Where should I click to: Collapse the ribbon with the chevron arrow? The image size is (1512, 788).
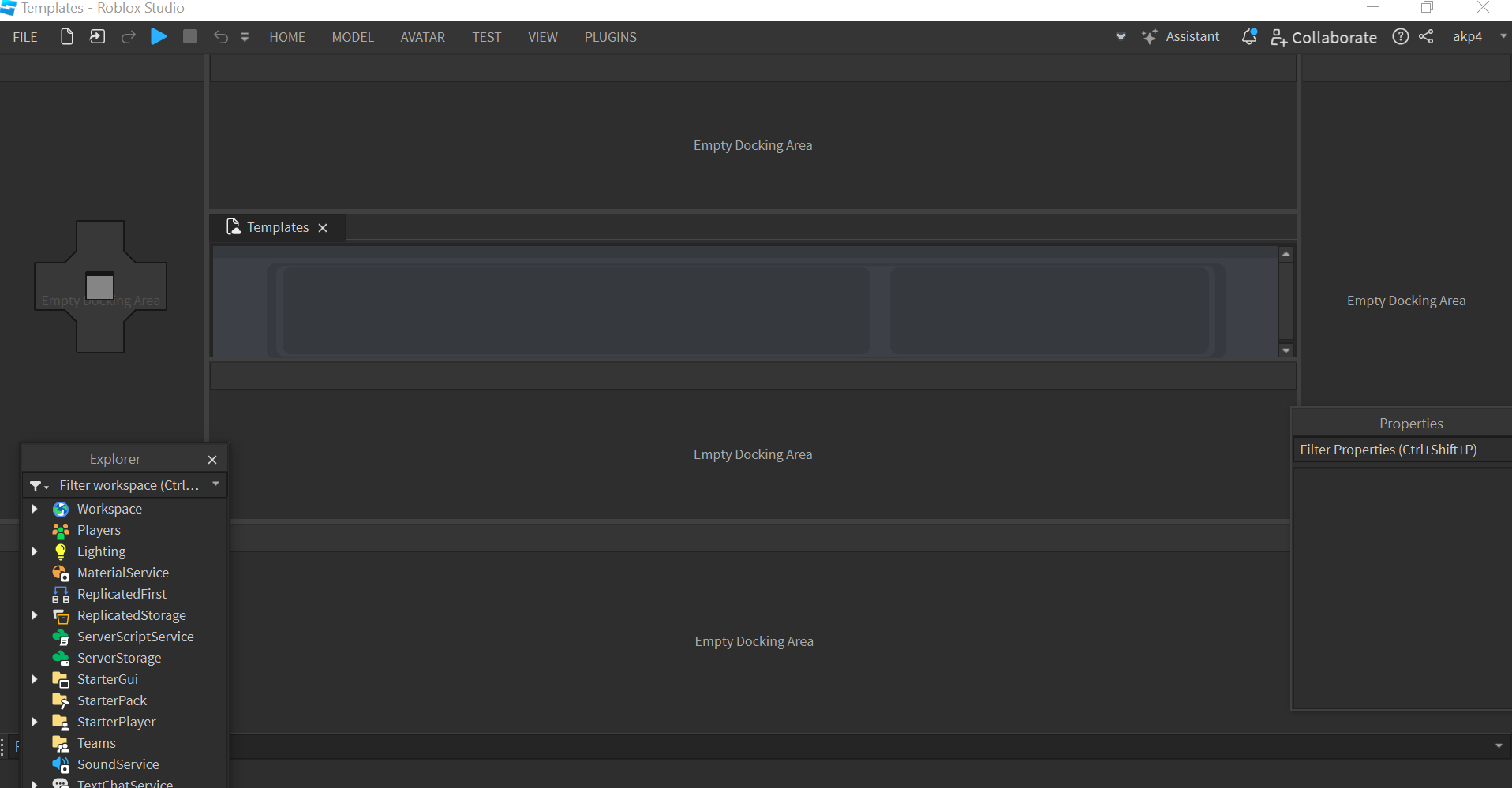[x=1121, y=36]
